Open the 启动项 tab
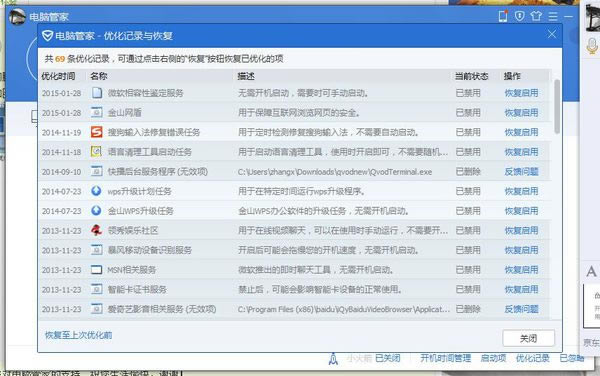Viewport: 600px width, 376px height. [x=493, y=358]
